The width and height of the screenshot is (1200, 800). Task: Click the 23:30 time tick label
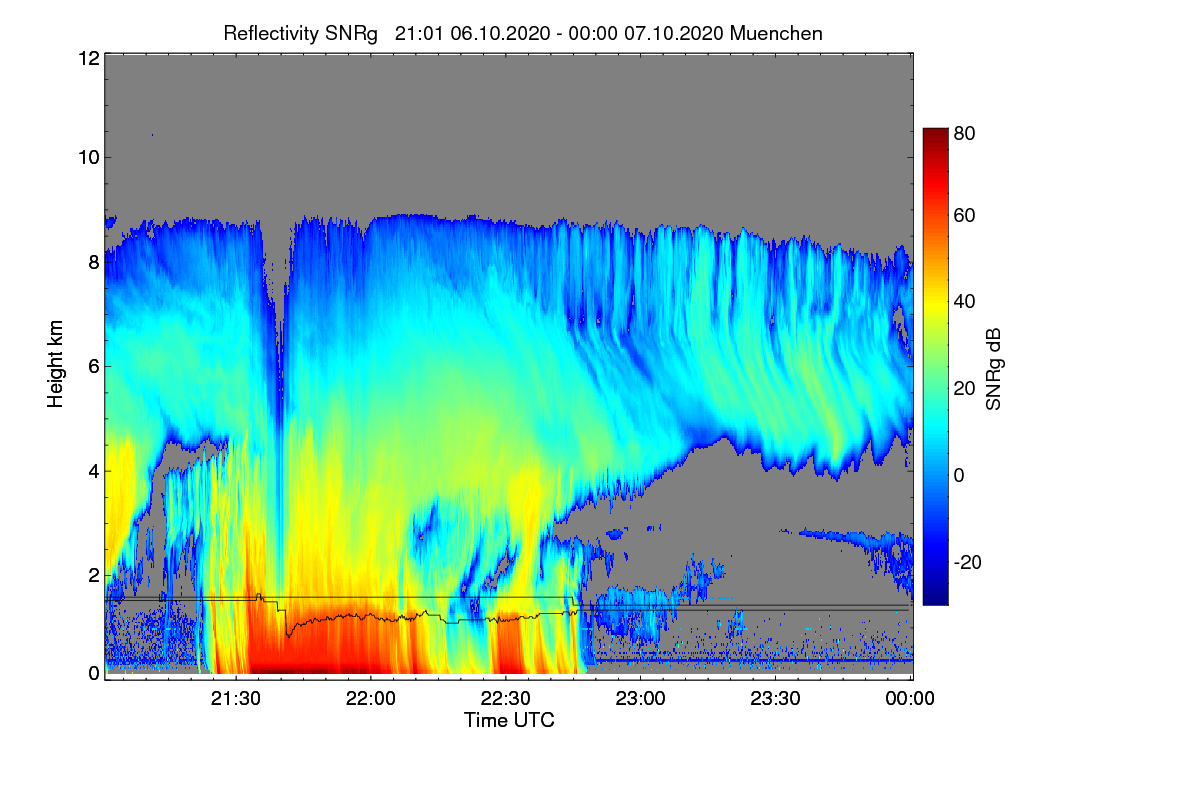pyautogui.click(x=776, y=699)
